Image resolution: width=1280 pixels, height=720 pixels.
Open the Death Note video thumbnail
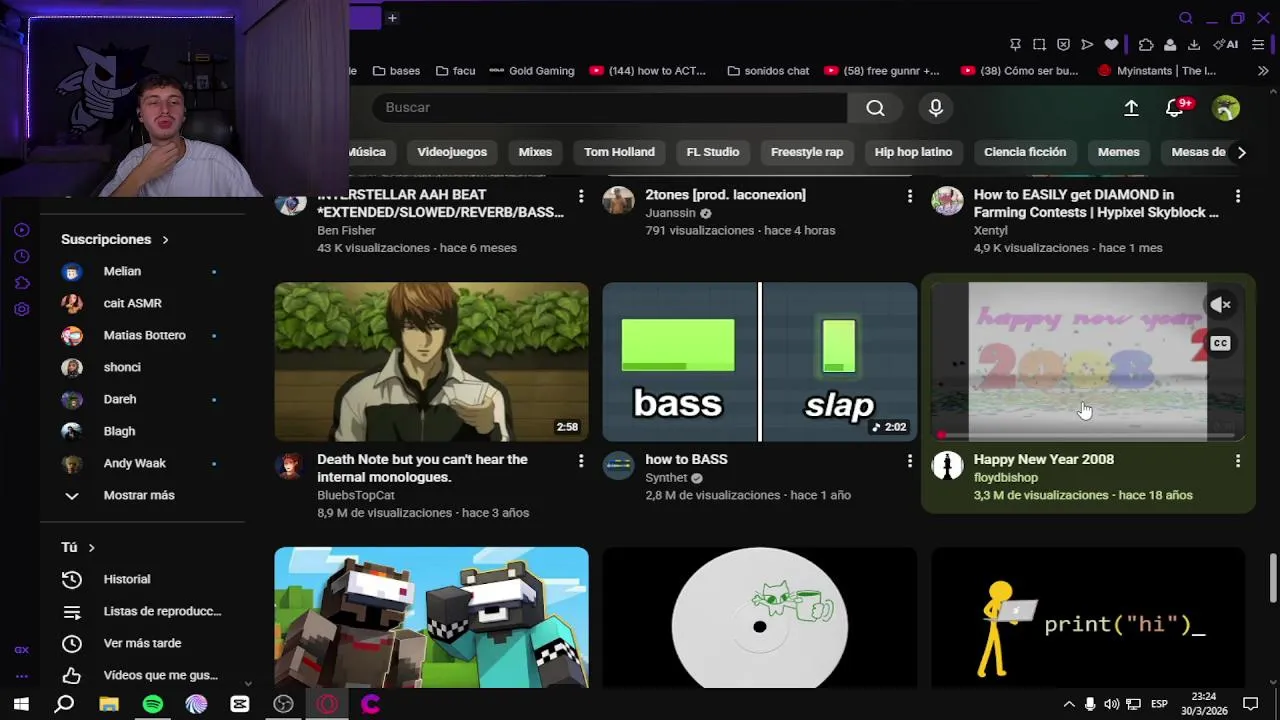coord(432,361)
